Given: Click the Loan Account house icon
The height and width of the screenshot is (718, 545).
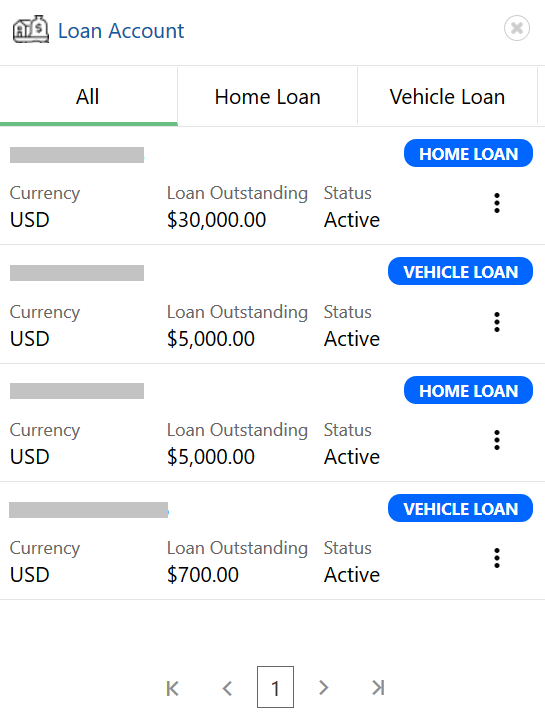Looking at the screenshot, I should (x=31, y=29).
